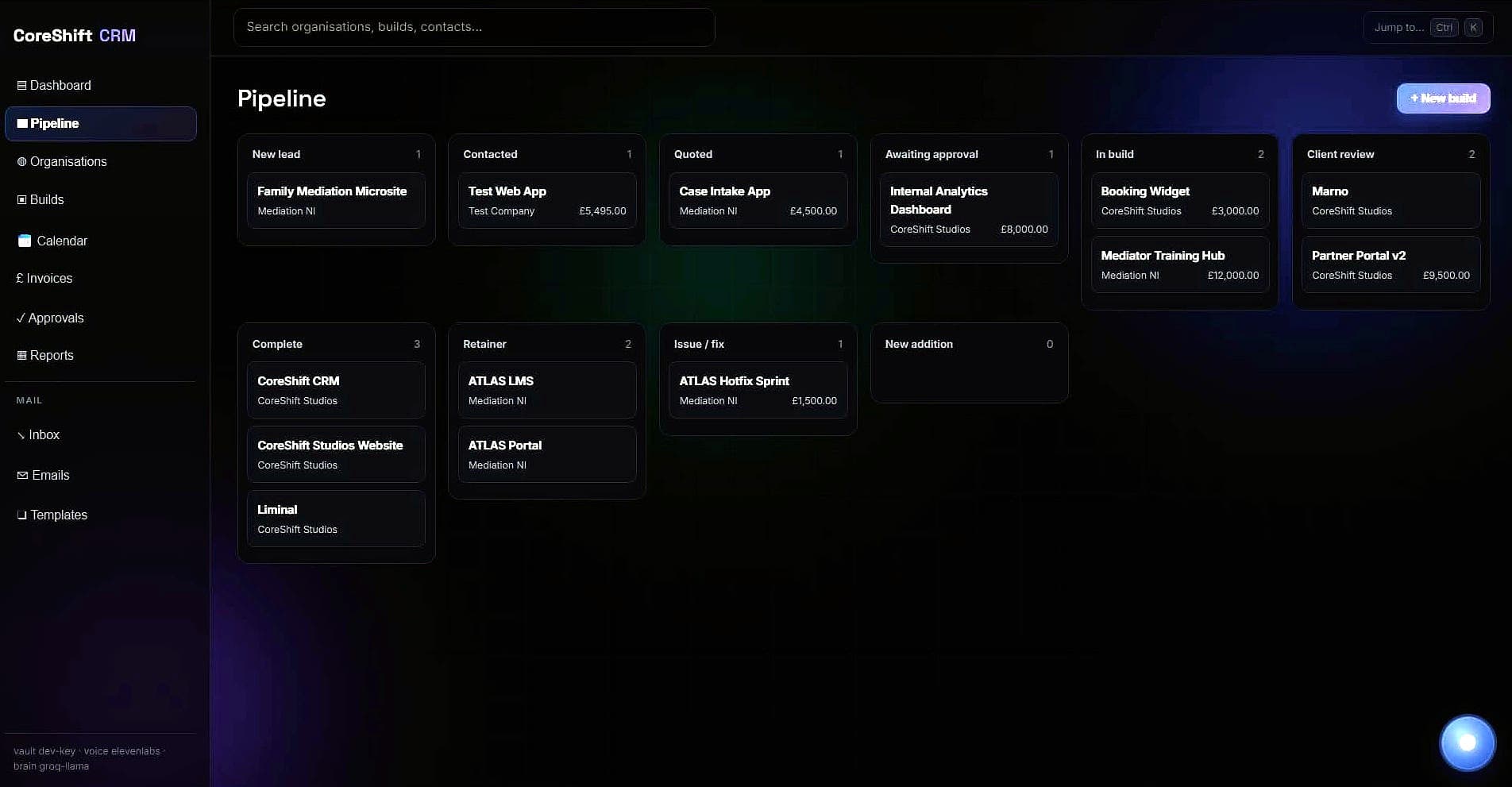Click the In build column header
The image size is (1512, 787).
coord(1115,155)
